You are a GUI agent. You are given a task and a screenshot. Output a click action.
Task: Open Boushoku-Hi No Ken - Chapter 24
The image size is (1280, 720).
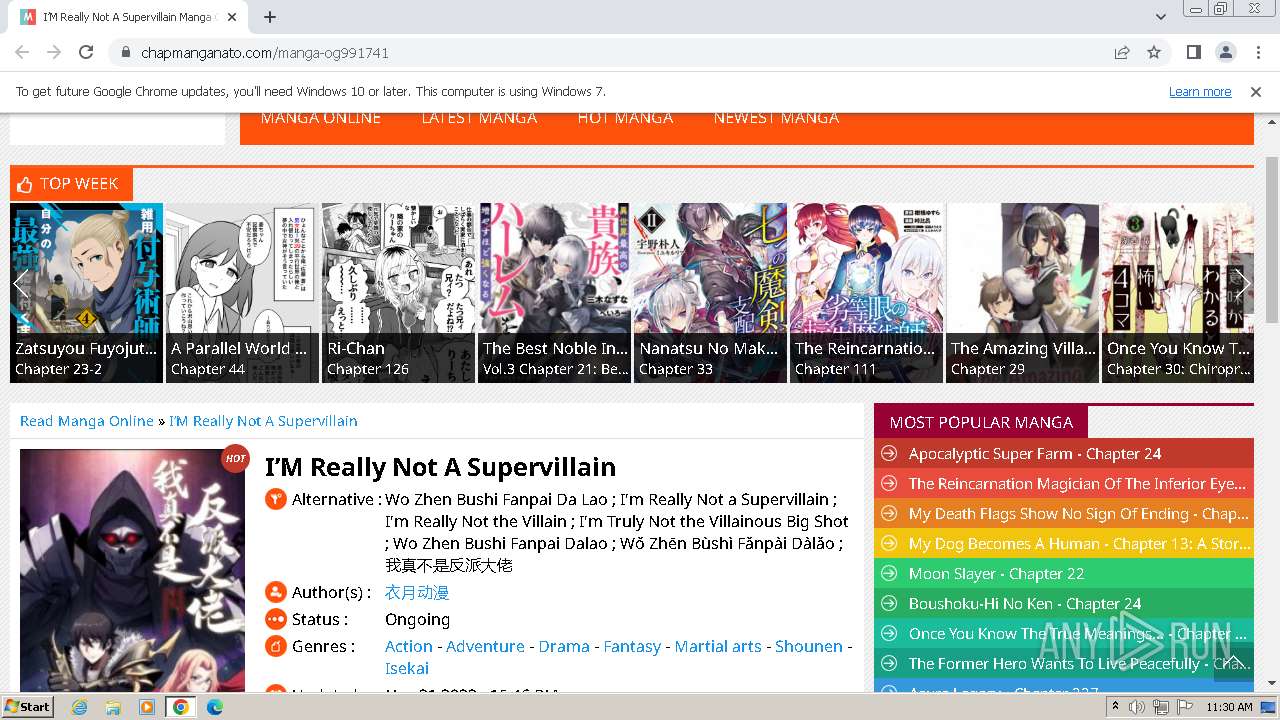pyautogui.click(x=1025, y=603)
